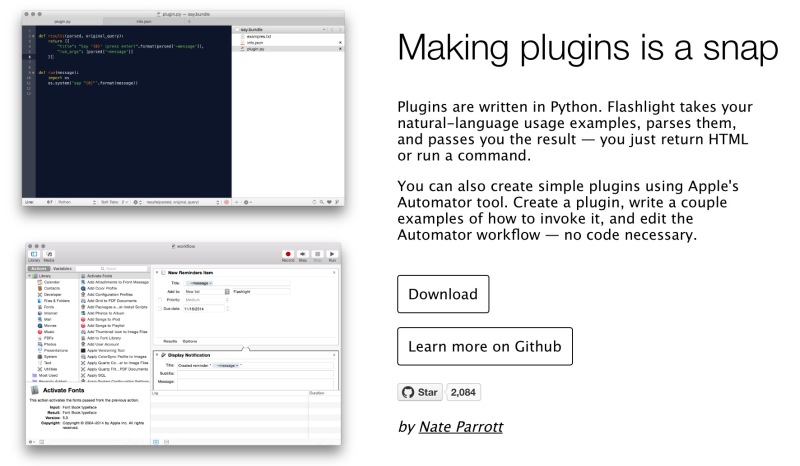Follow the Nate Parrott author link

[461, 427]
